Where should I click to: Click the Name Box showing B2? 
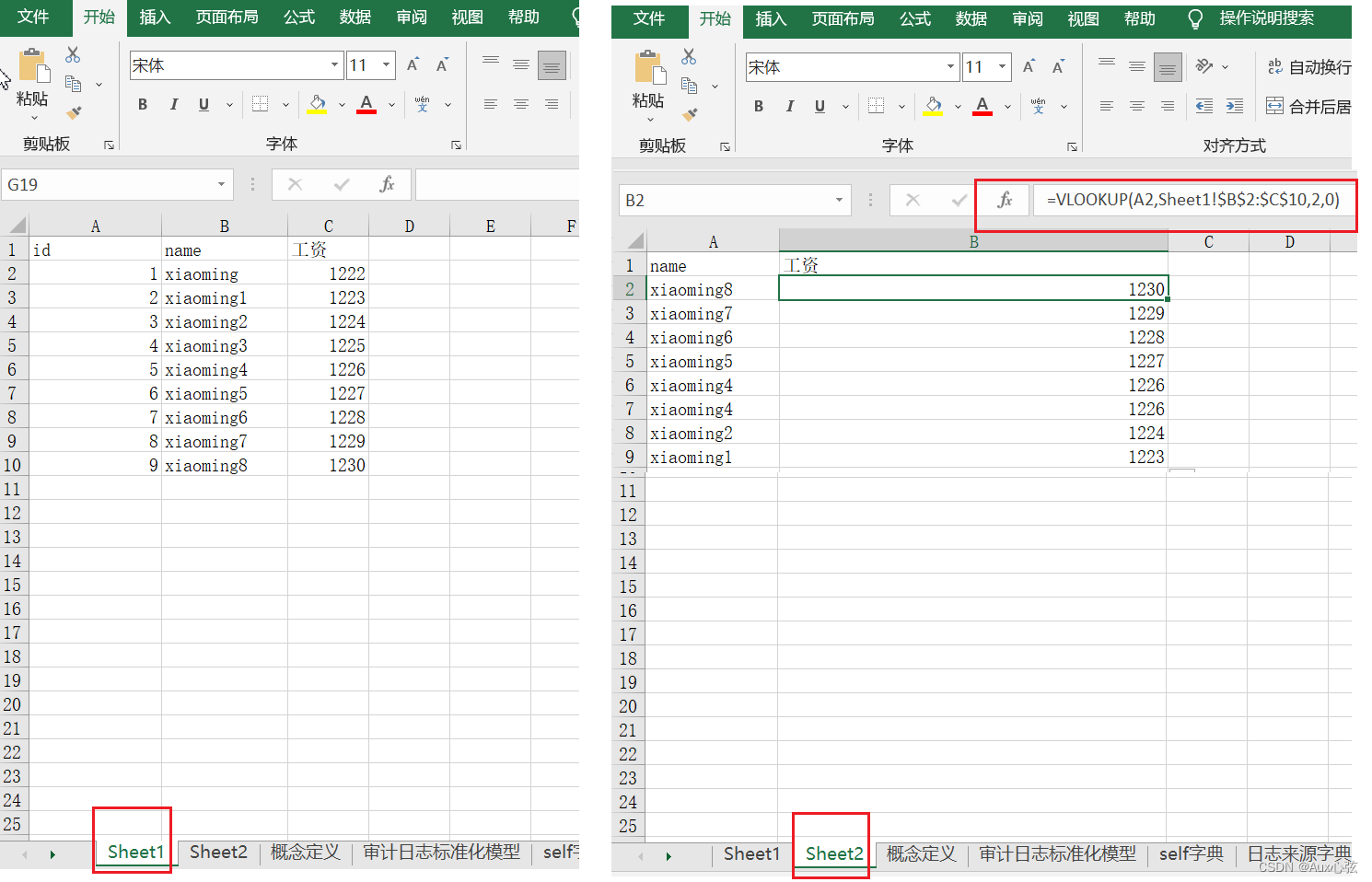(x=734, y=200)
